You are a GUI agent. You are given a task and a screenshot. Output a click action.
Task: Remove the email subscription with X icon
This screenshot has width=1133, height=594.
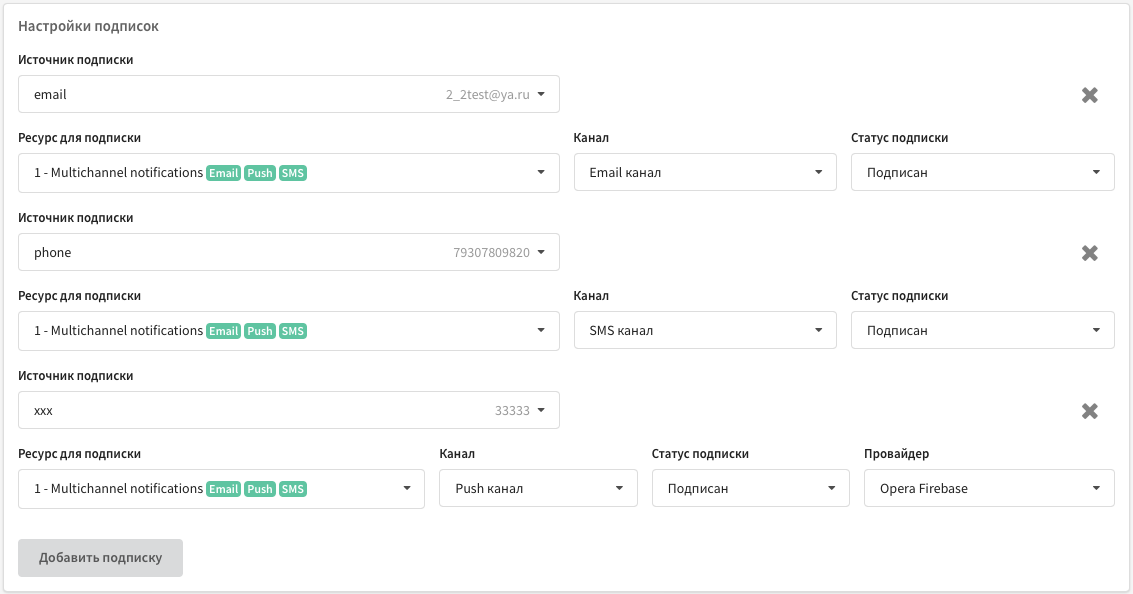(1090, 95)
